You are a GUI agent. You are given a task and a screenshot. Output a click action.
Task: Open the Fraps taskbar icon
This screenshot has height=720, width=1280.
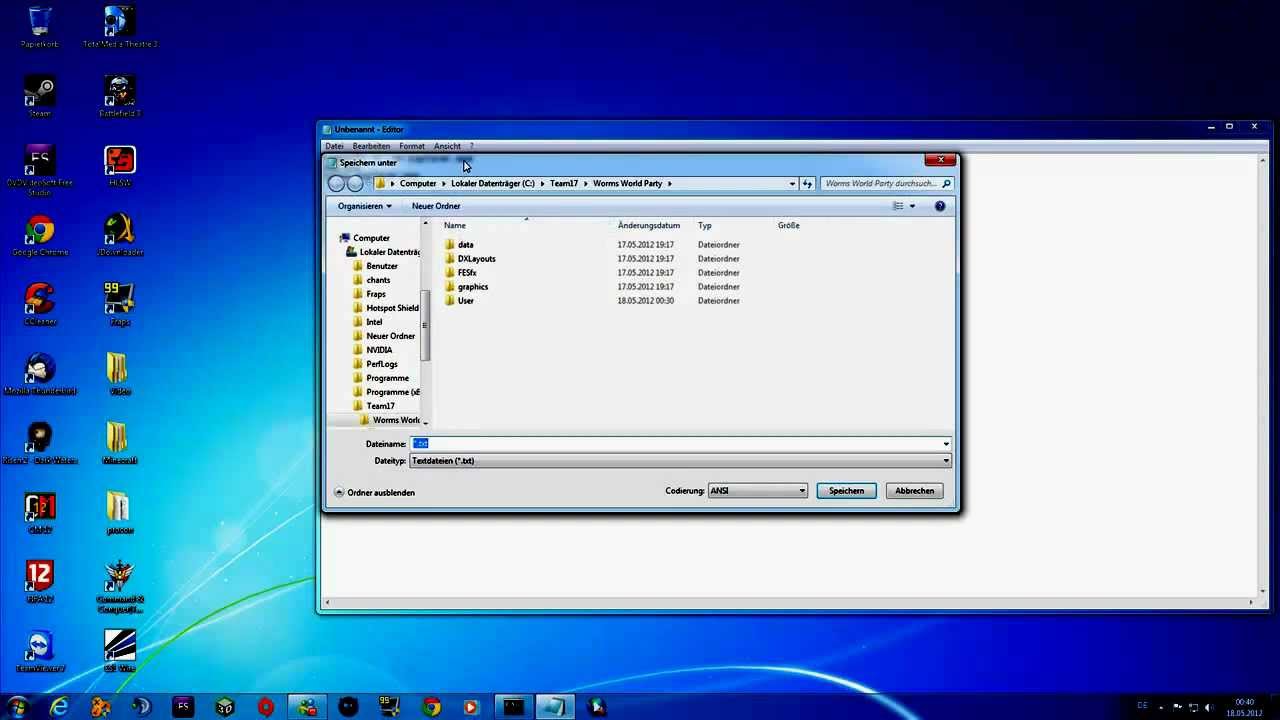[390, 707]
